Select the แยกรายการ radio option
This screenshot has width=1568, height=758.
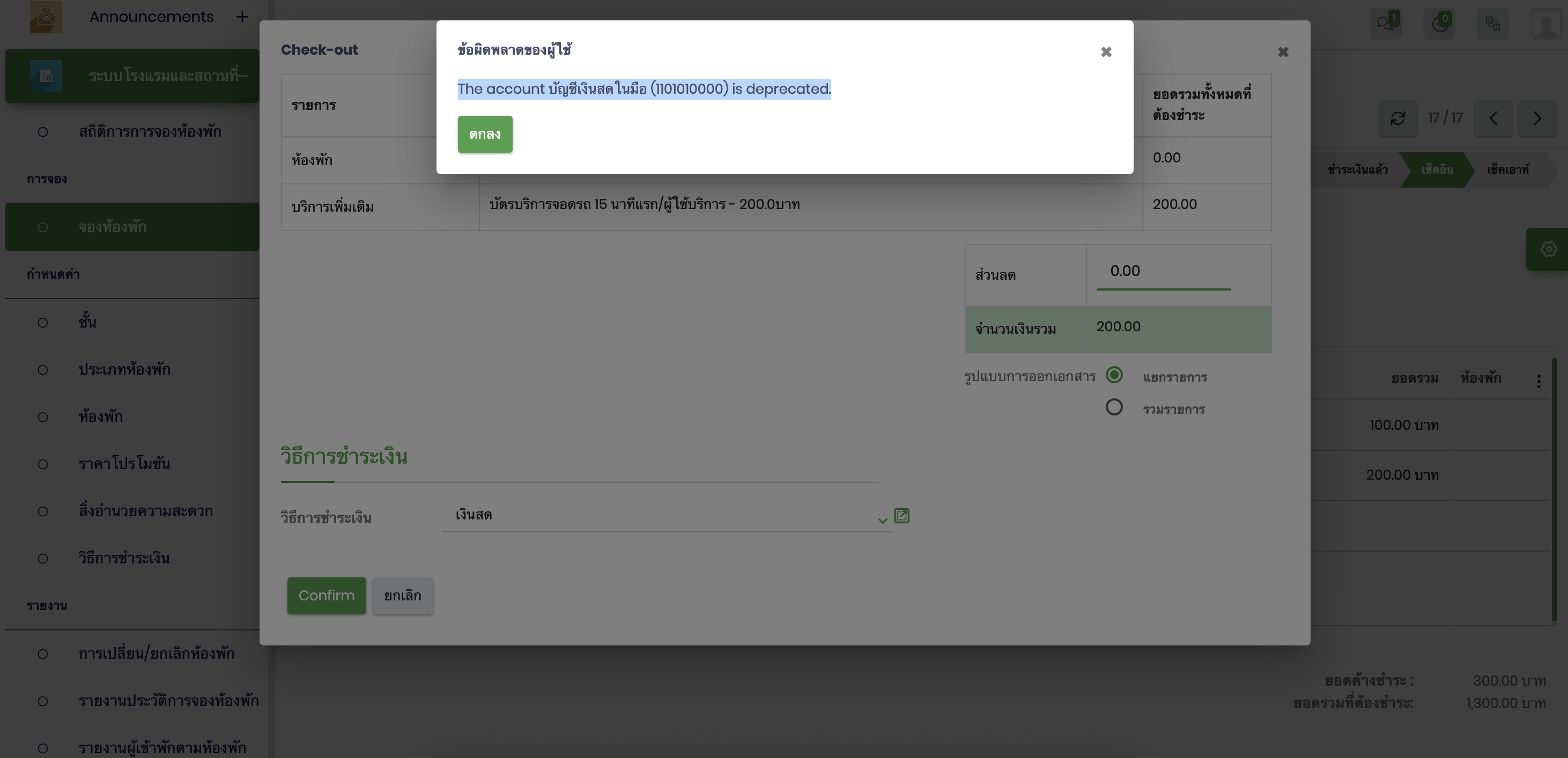pyautogui.click(x=1114, y=375)
